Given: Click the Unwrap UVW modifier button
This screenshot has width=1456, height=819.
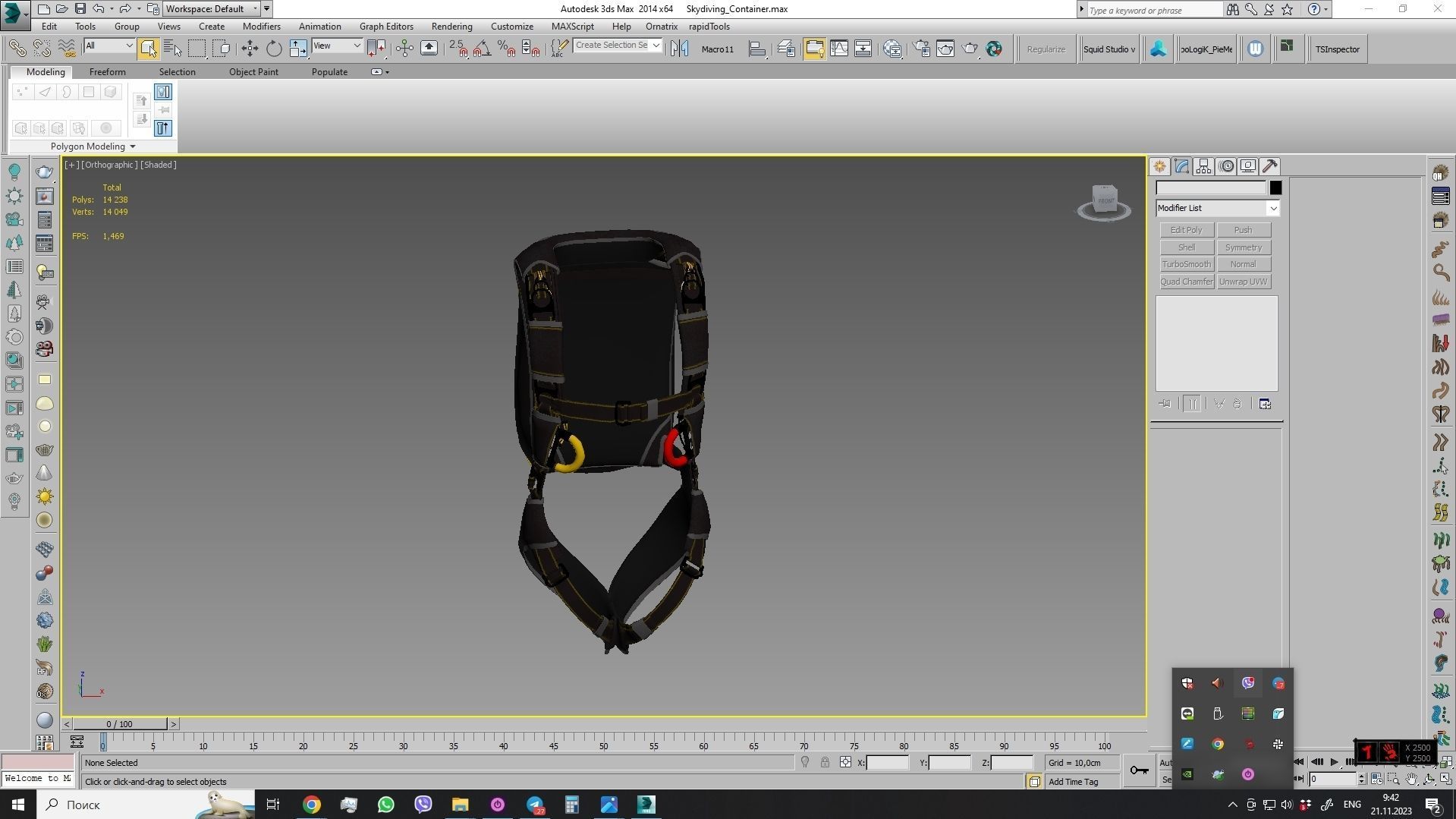Looking at the screenshot, I should coord(1244,282).
